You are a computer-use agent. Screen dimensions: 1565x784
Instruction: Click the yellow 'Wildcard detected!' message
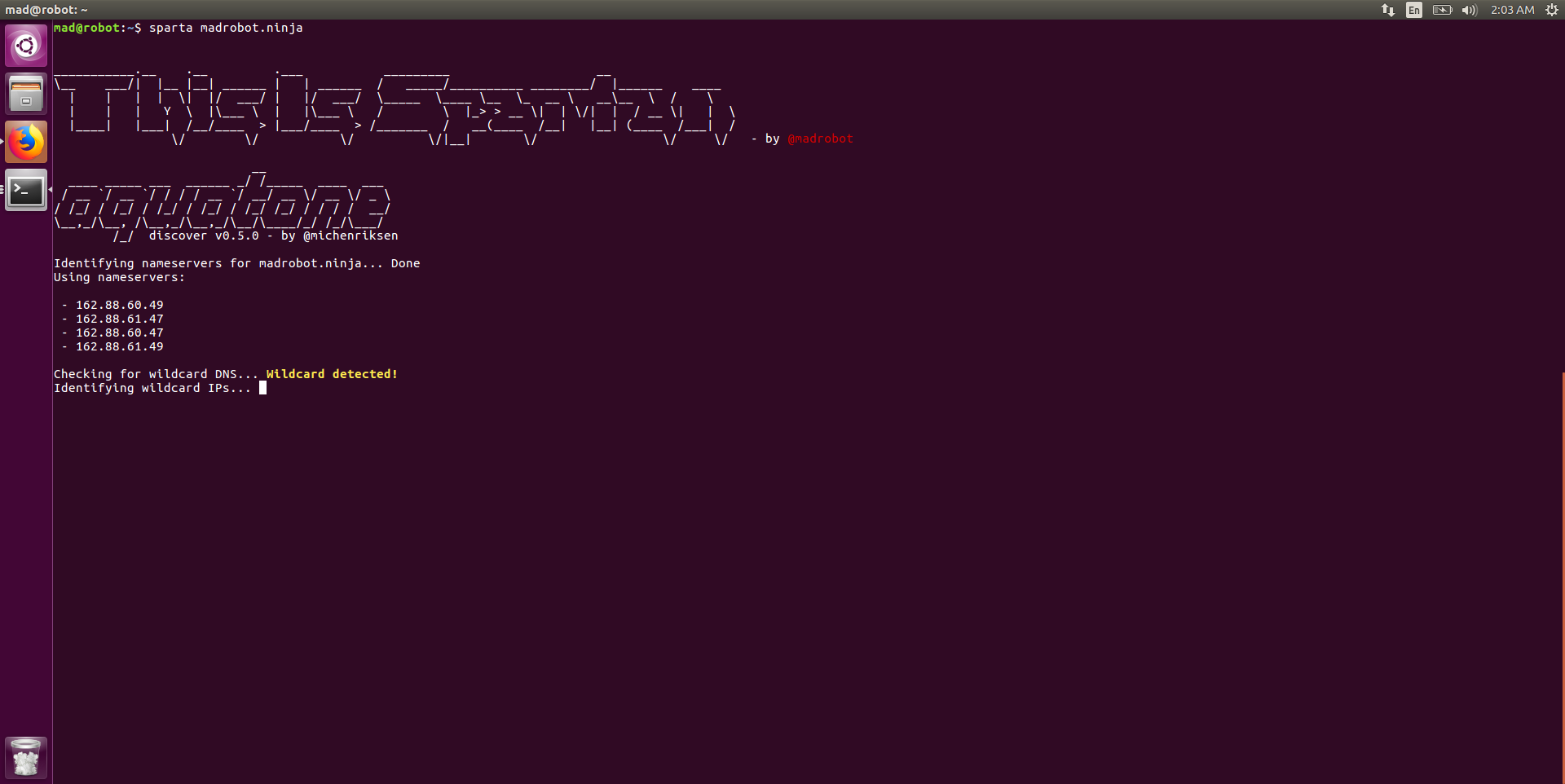tap(332, 374)
